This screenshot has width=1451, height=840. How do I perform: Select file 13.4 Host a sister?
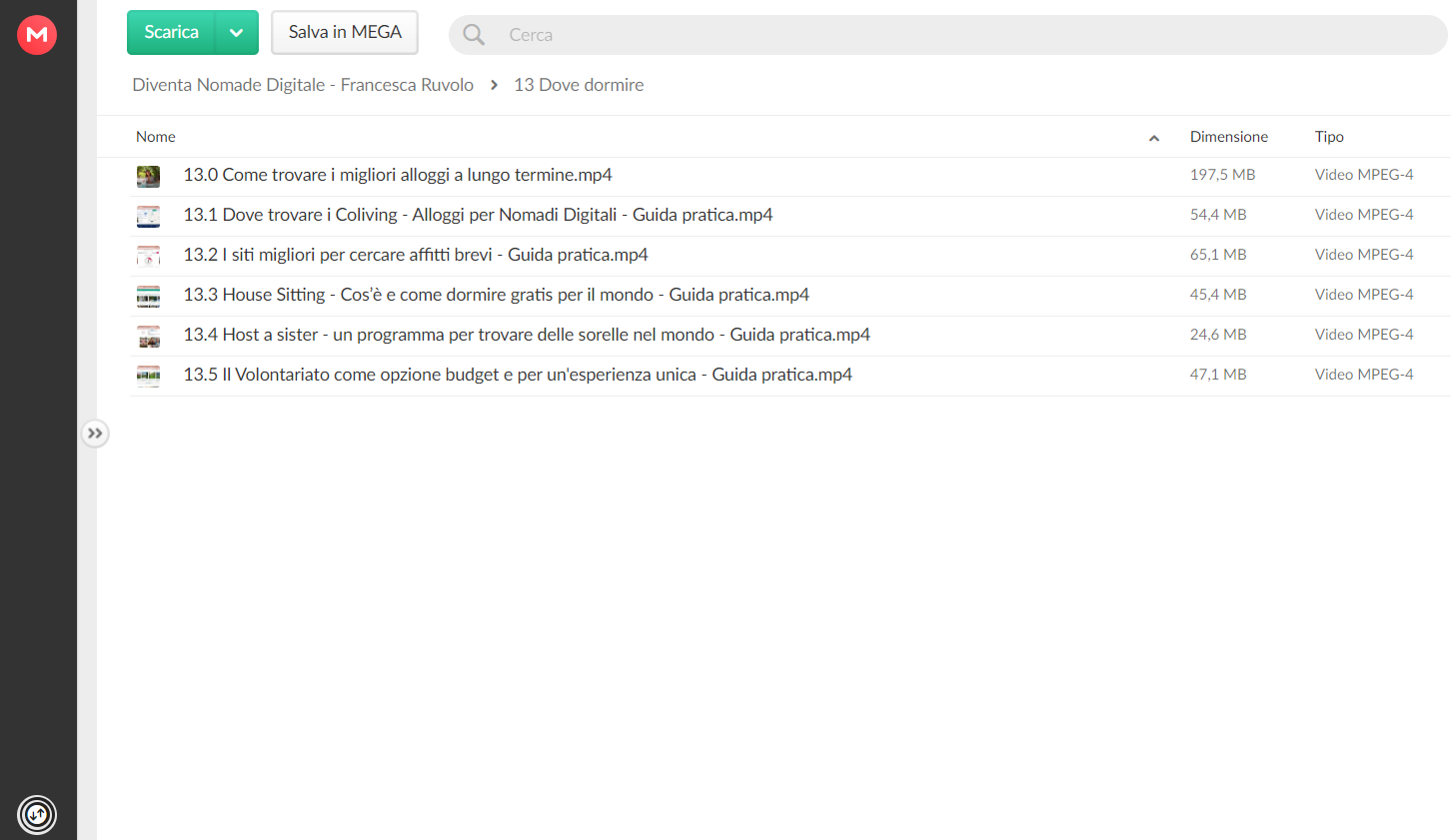[x=527, y=335]
